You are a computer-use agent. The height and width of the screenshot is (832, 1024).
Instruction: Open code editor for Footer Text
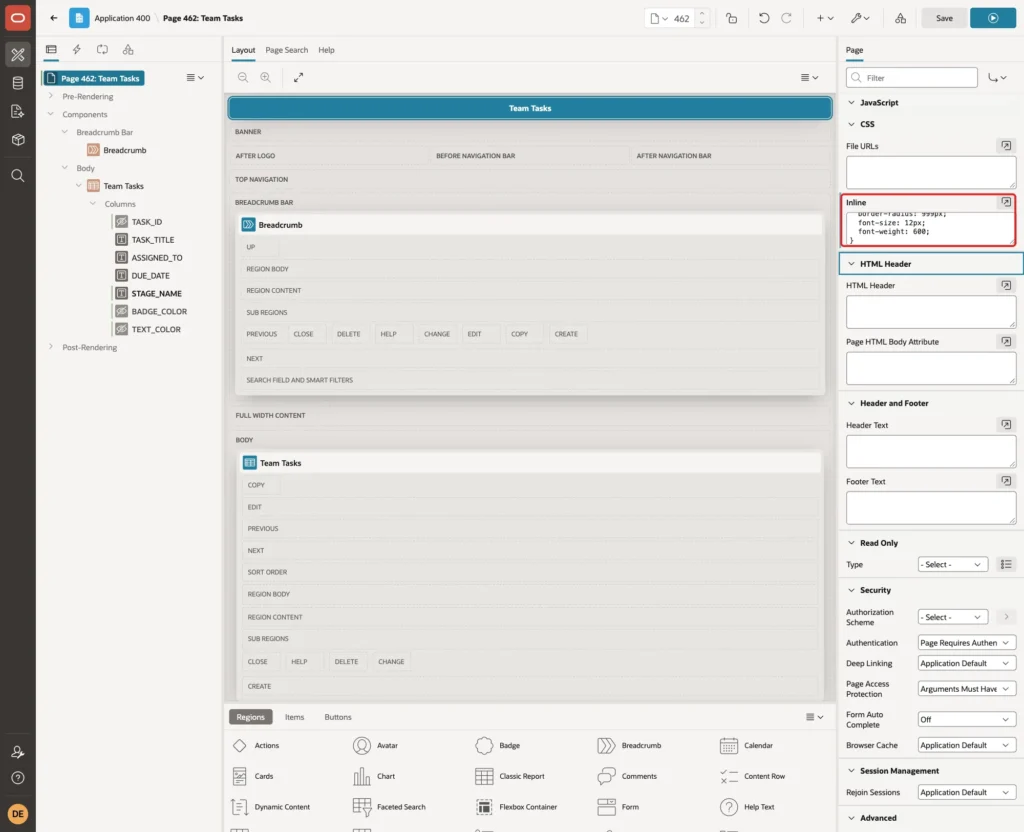coord(1006,481)
